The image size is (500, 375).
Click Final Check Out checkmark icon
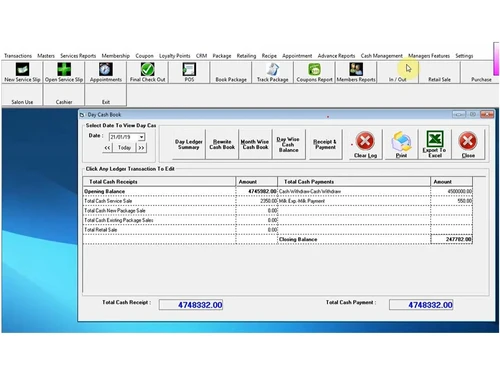tap(147, 69)
